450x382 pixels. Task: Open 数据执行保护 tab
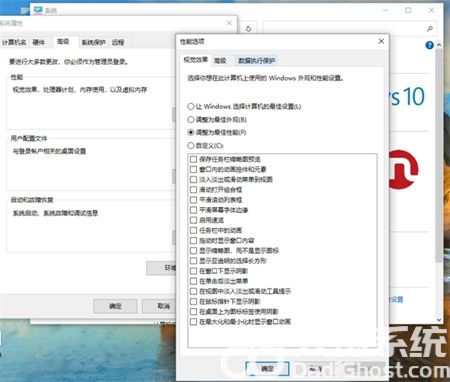[x=256, y=60]
